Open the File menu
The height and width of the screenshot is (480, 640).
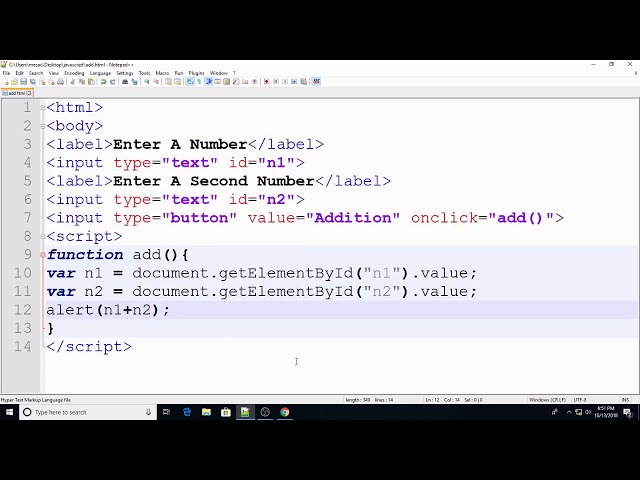click(x=6, y=73)
